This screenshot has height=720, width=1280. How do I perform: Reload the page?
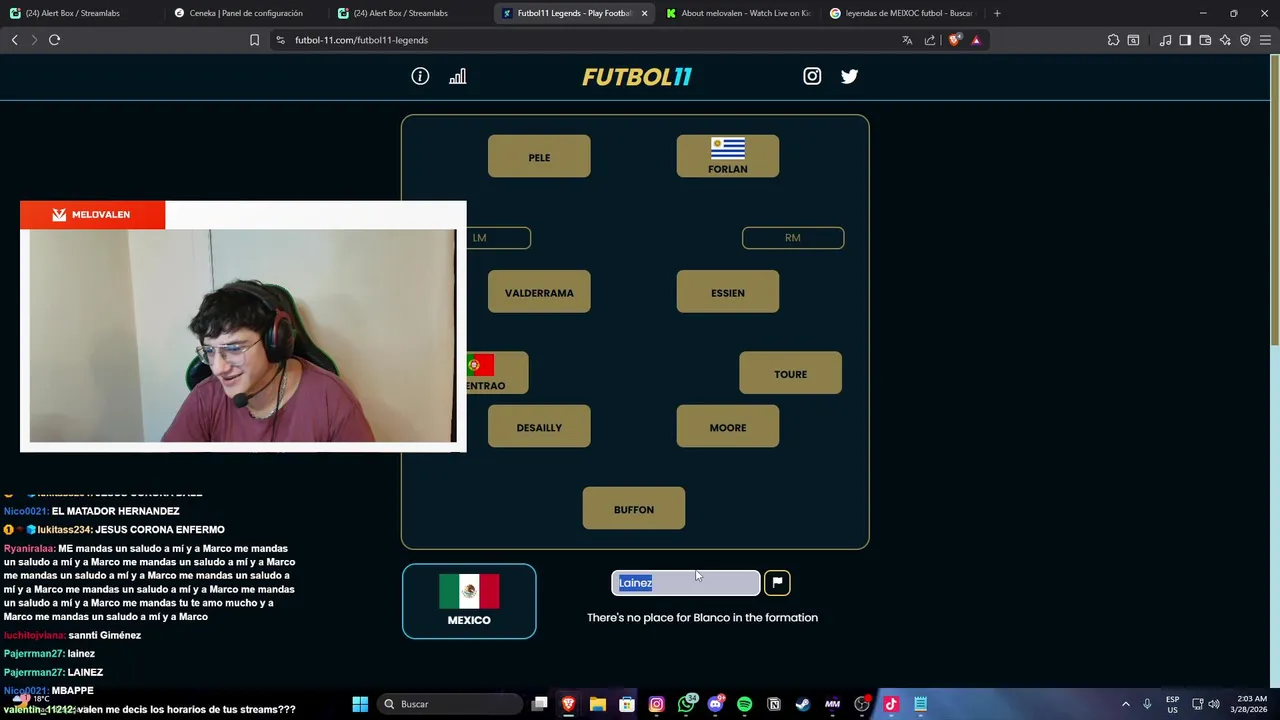coord(54,40)
